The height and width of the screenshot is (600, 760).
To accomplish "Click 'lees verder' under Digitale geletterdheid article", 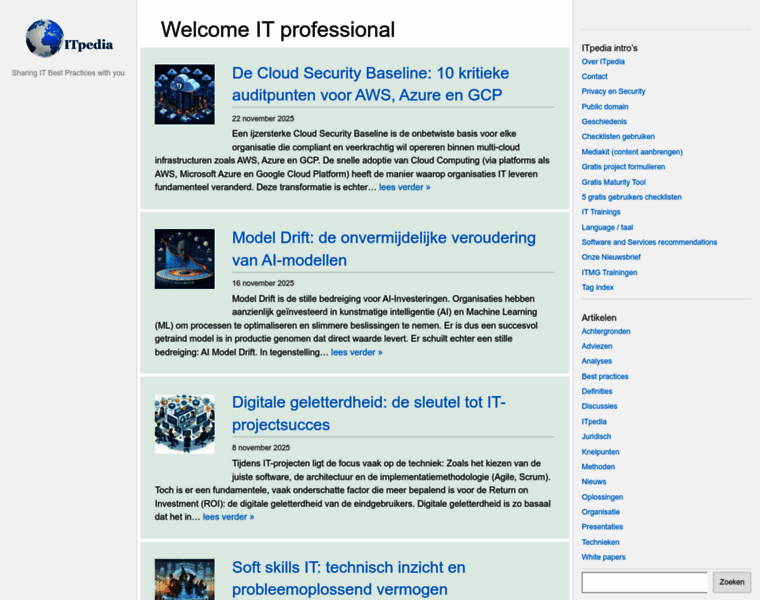I will tap(228, 517).
